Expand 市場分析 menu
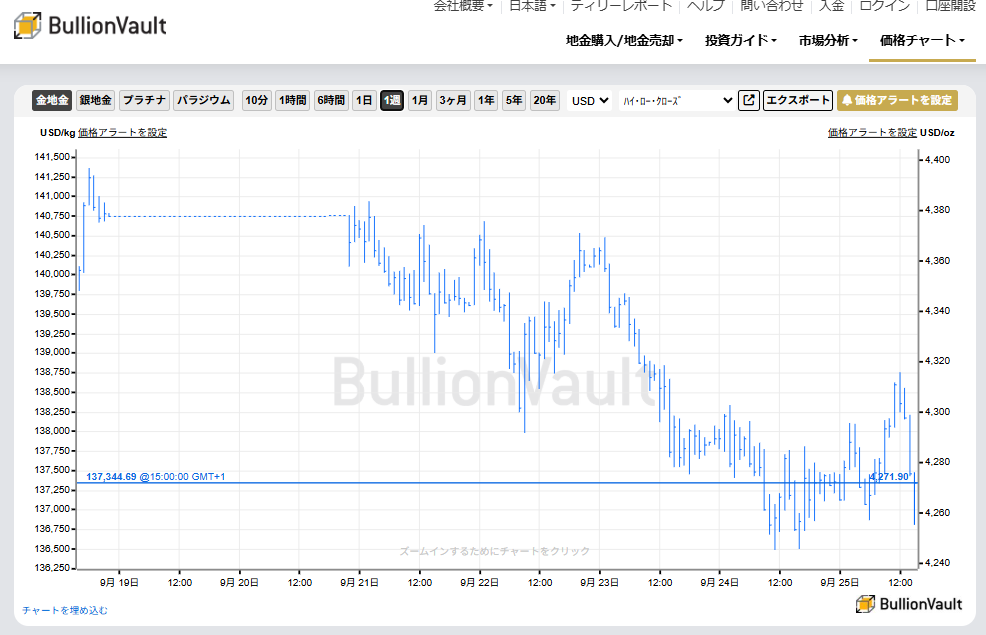 pos(828,40)
